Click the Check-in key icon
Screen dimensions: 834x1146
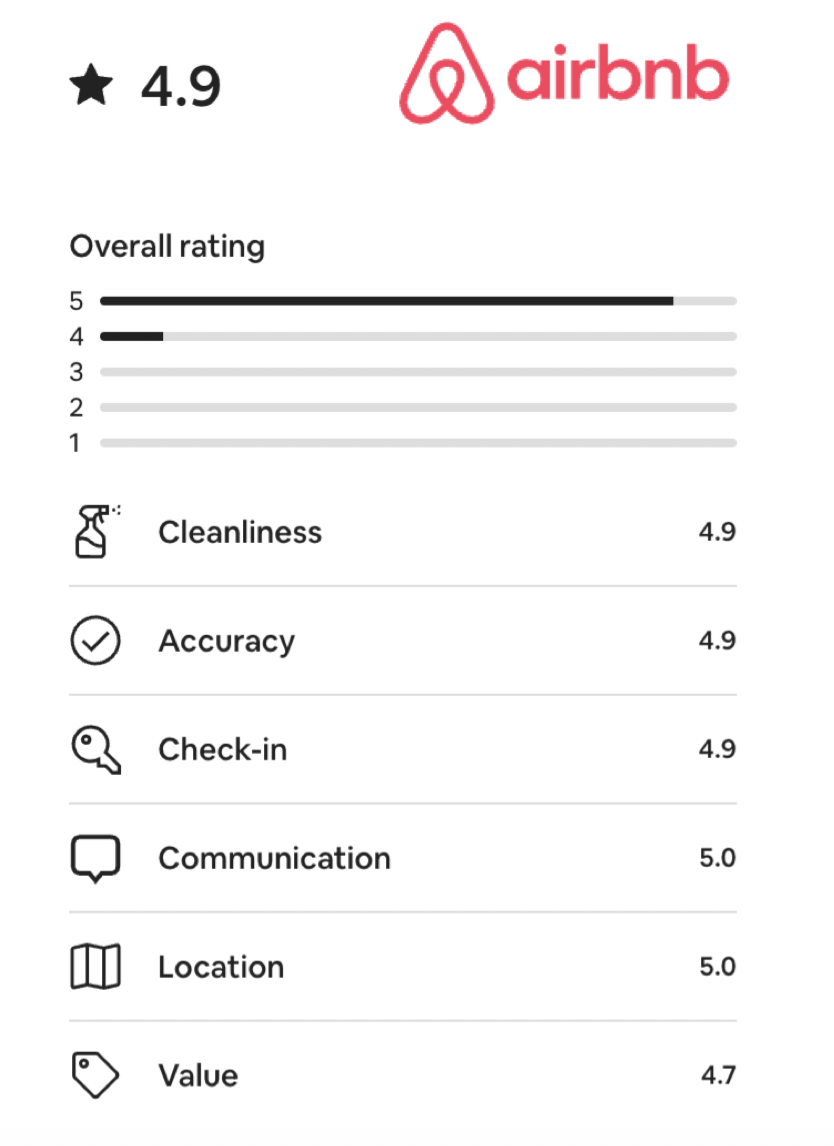[95, 749]
